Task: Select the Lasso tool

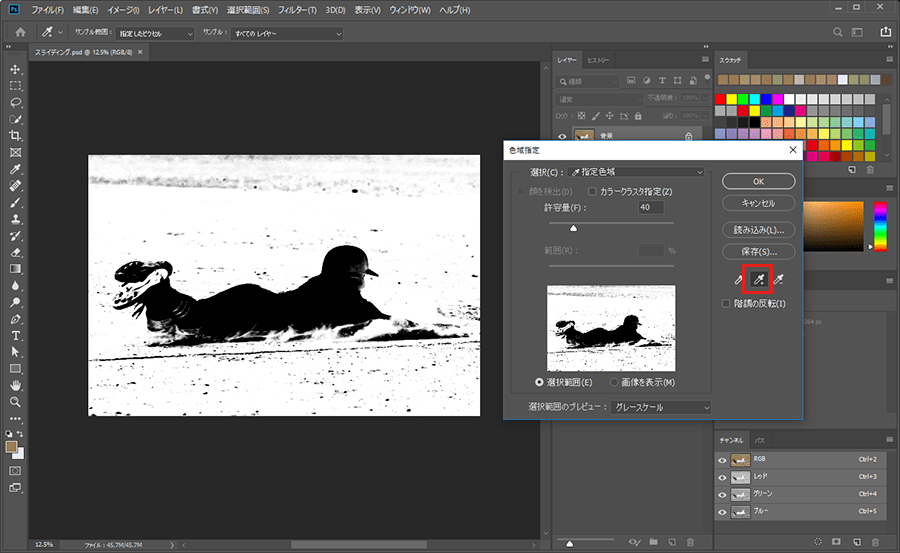Action: 15,102
